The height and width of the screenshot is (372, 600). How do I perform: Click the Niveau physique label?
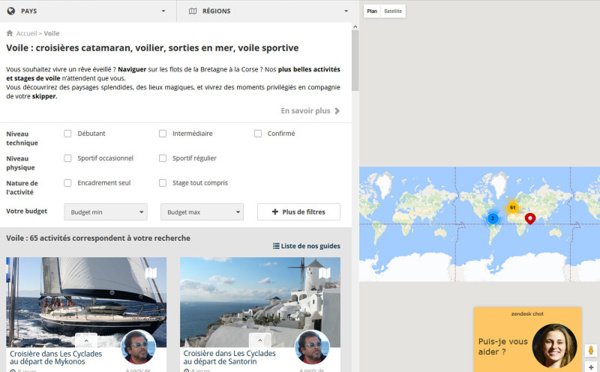20,163
